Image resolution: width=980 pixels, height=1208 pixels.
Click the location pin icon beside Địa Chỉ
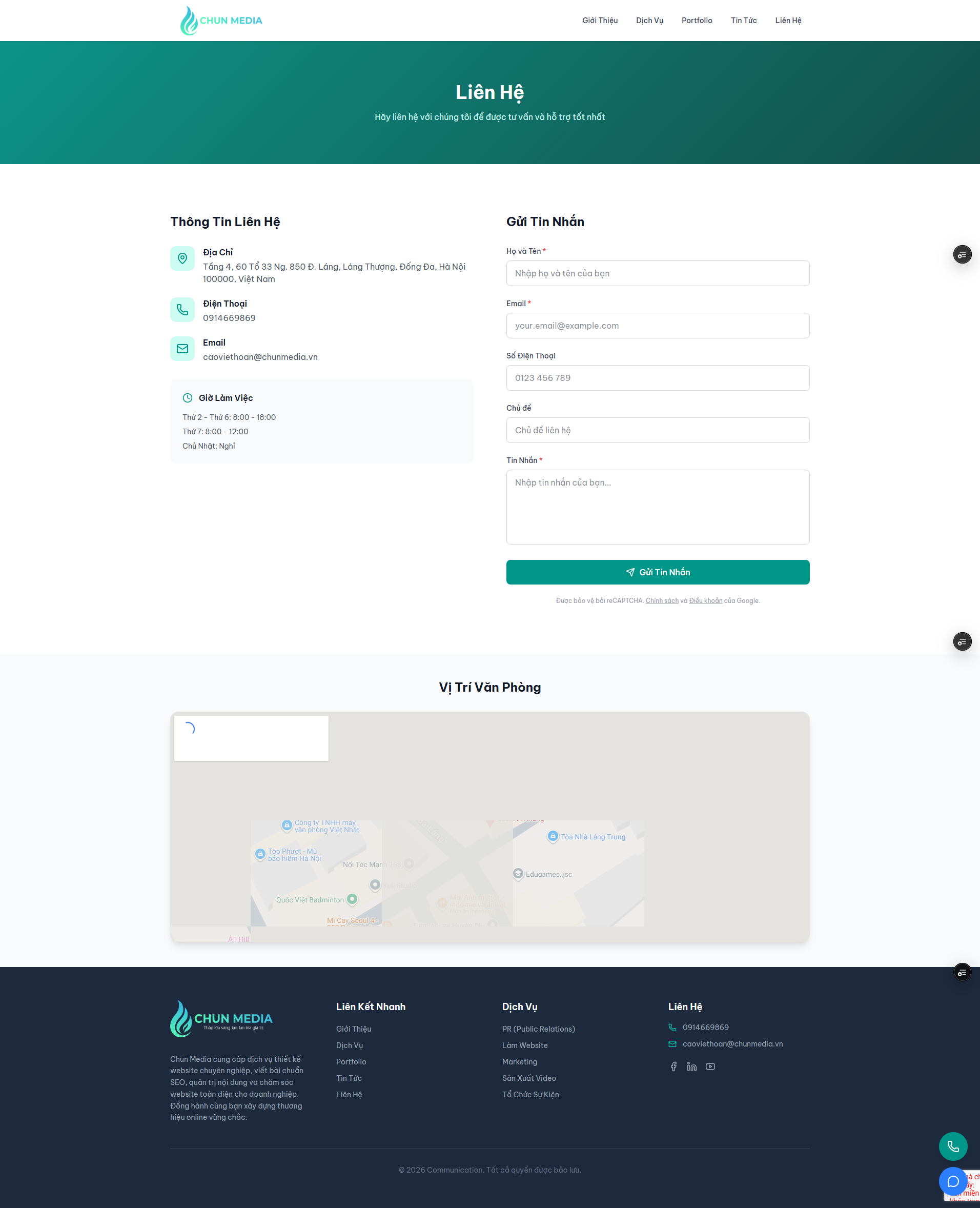coord(182,258)
